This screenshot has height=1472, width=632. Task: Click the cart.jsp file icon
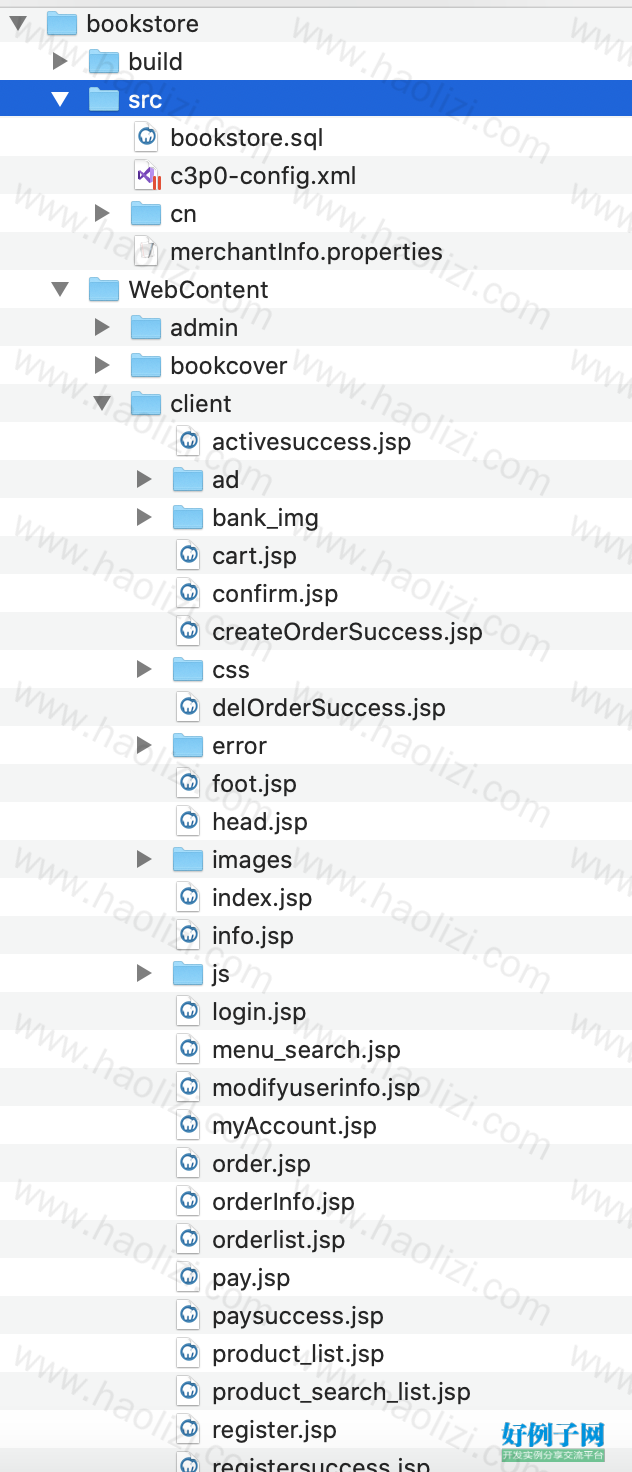[x=189, y=556]
